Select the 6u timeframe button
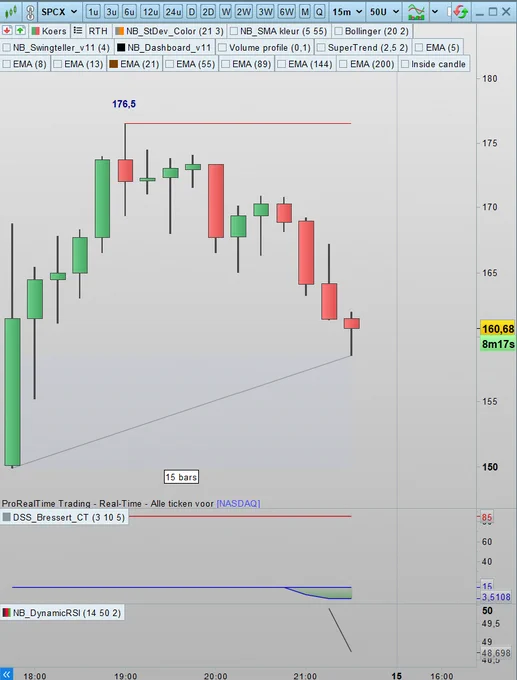The image size is (517, 680). click(129, 12)
